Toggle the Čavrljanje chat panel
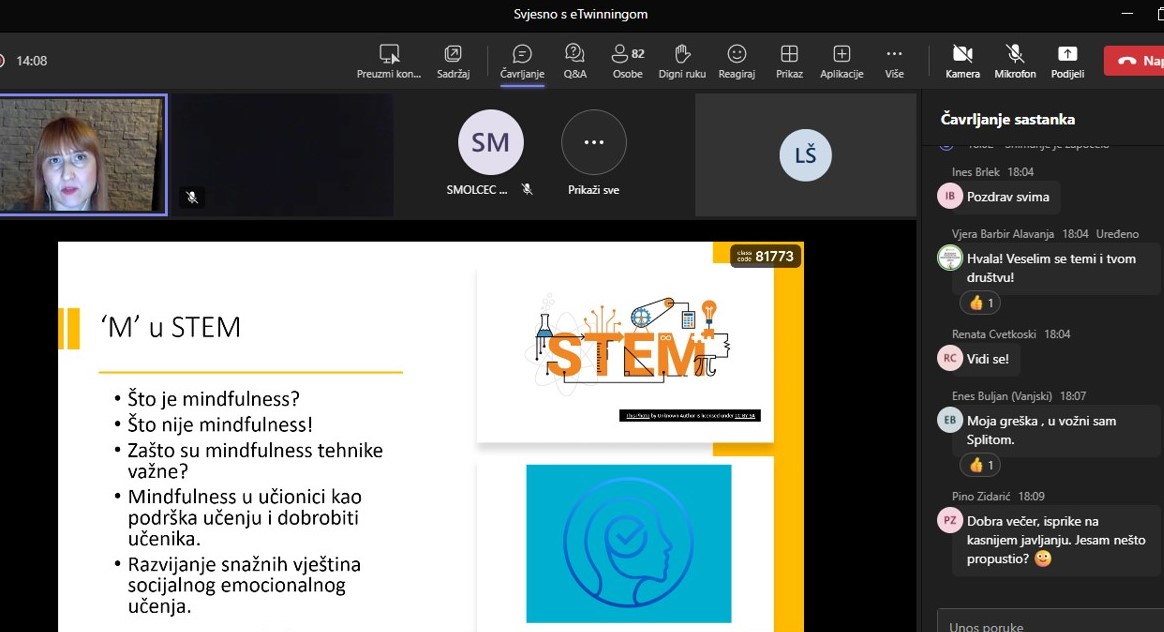 point(521,60)
